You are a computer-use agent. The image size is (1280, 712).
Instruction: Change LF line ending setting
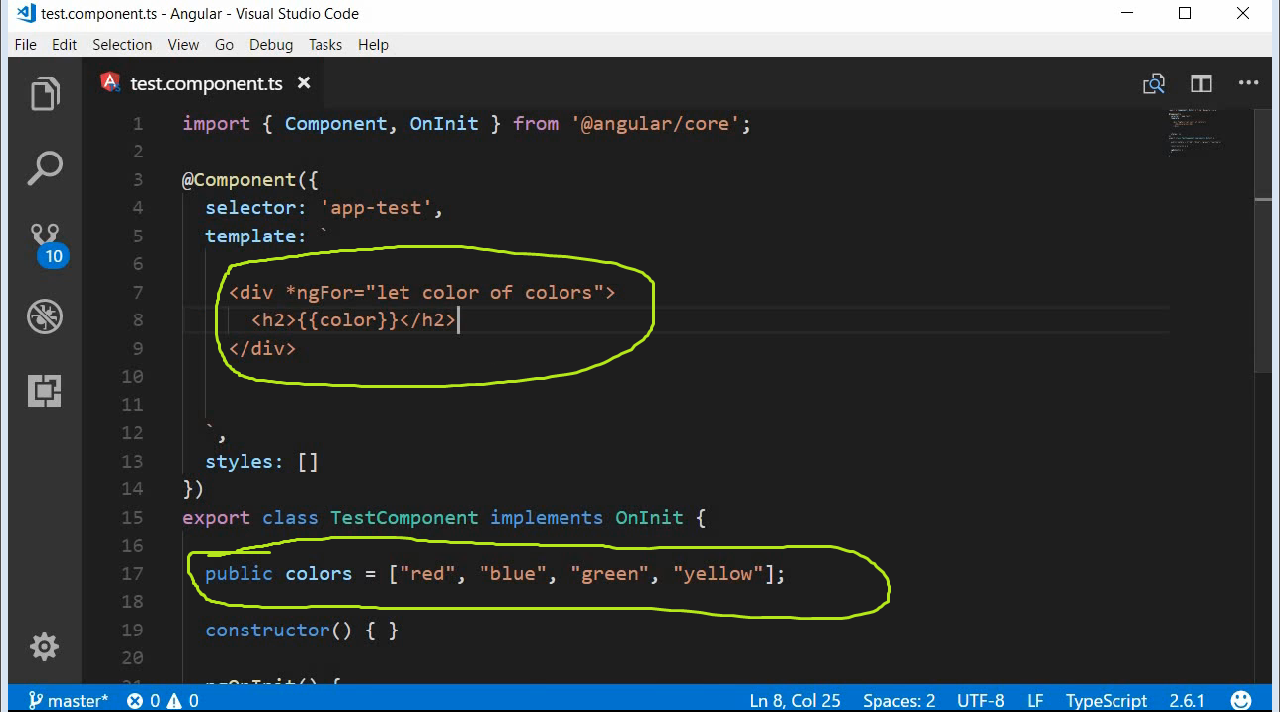pos(1034,700)
